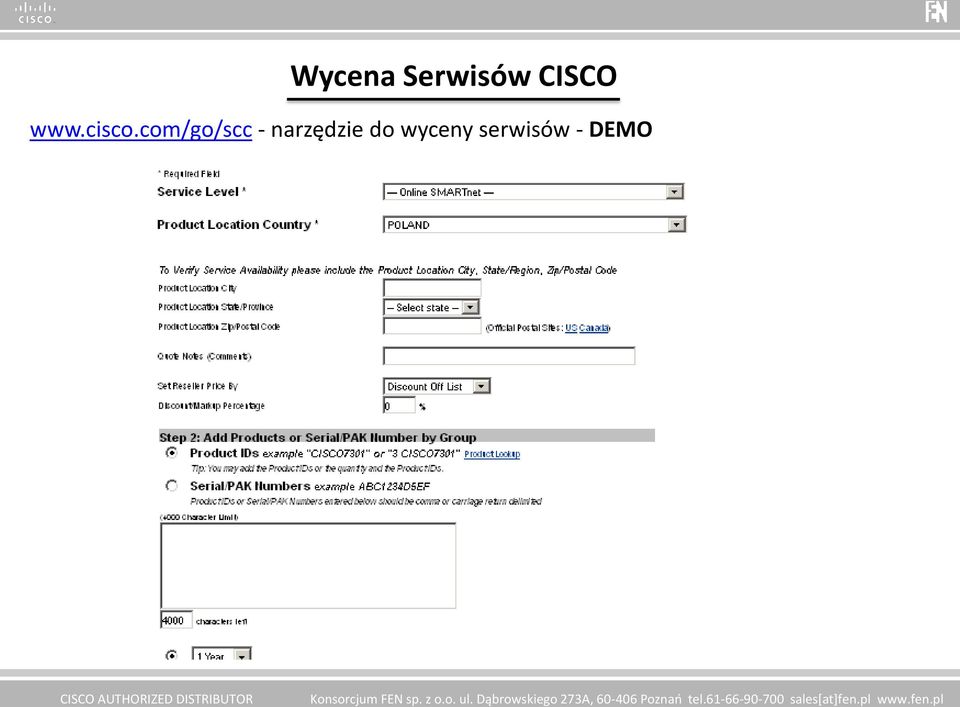Viewport: 960px width, 707px height.
Task: Click the 4000 characters left counter field
Action: click(x=176, y=620)
